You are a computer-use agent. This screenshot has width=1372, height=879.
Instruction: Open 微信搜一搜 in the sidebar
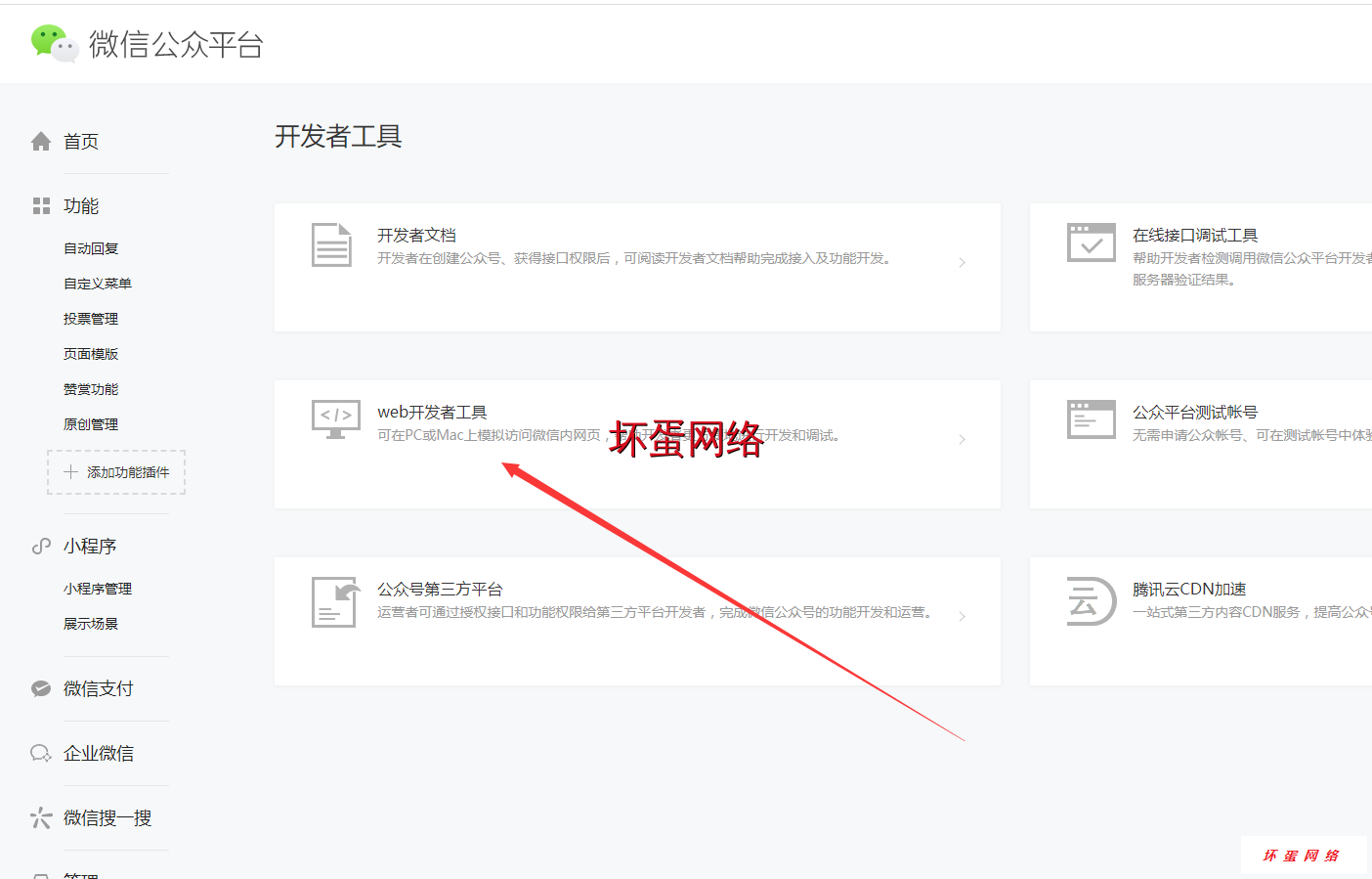click(x=107, y=818)
